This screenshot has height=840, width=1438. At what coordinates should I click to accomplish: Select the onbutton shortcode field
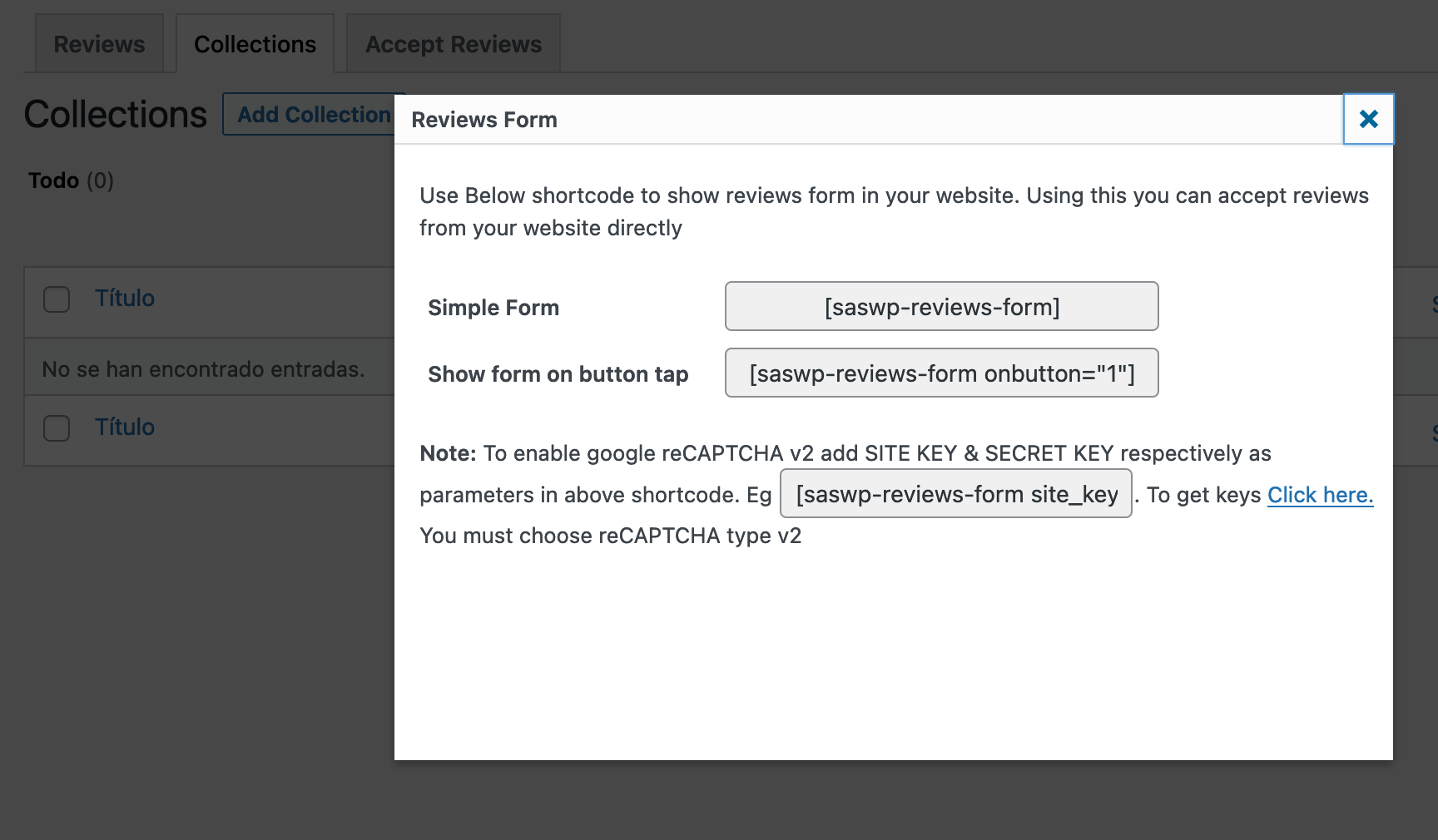942,373
